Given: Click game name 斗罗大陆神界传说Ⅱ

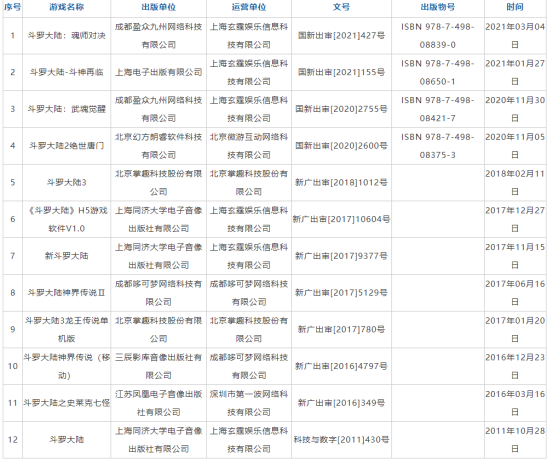Looking at the screenshot, I should [66, 293].
